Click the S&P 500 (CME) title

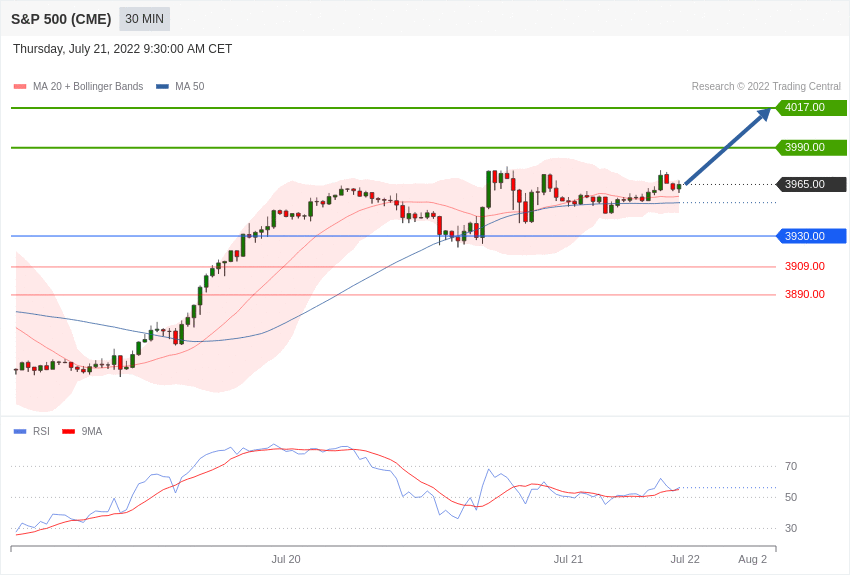coord(61,19)
